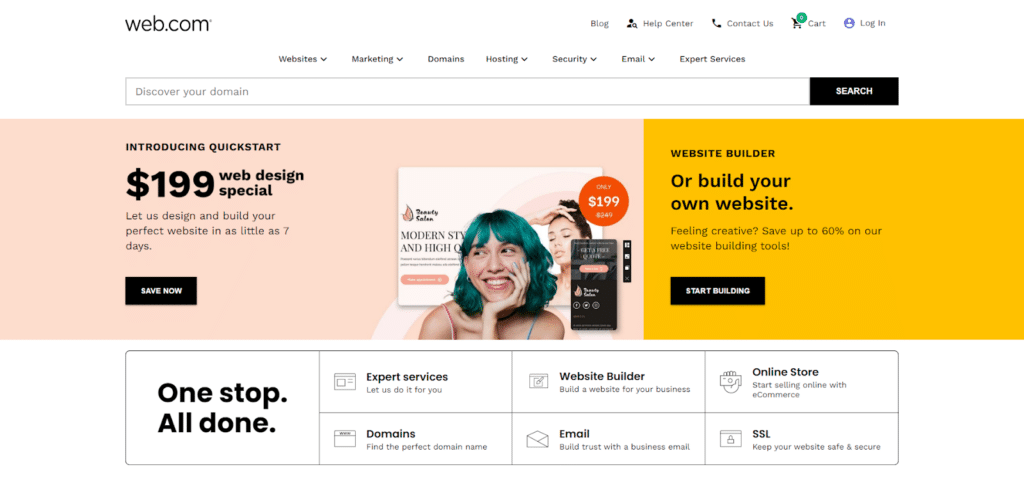Click the Contact Us phone icon
Viewport: 1024px width, 486px height.
click(x=716, y=23)
